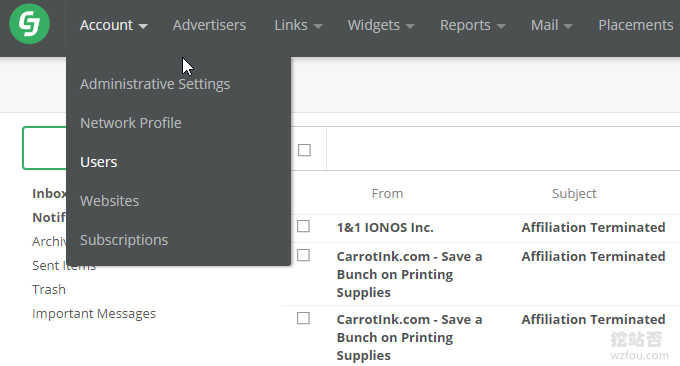680x366 pixels.
Task: Open the Trash mail folder
Action: (49, 289)
